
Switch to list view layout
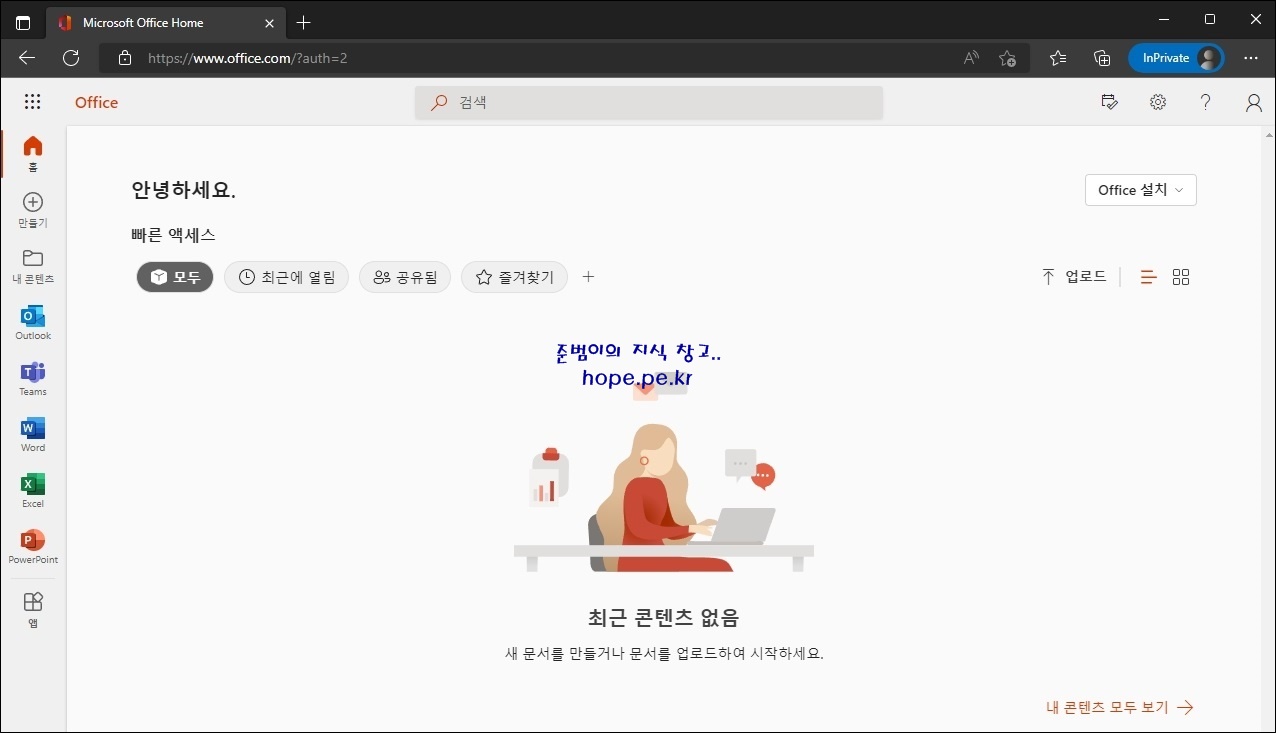click(1149, 277)
